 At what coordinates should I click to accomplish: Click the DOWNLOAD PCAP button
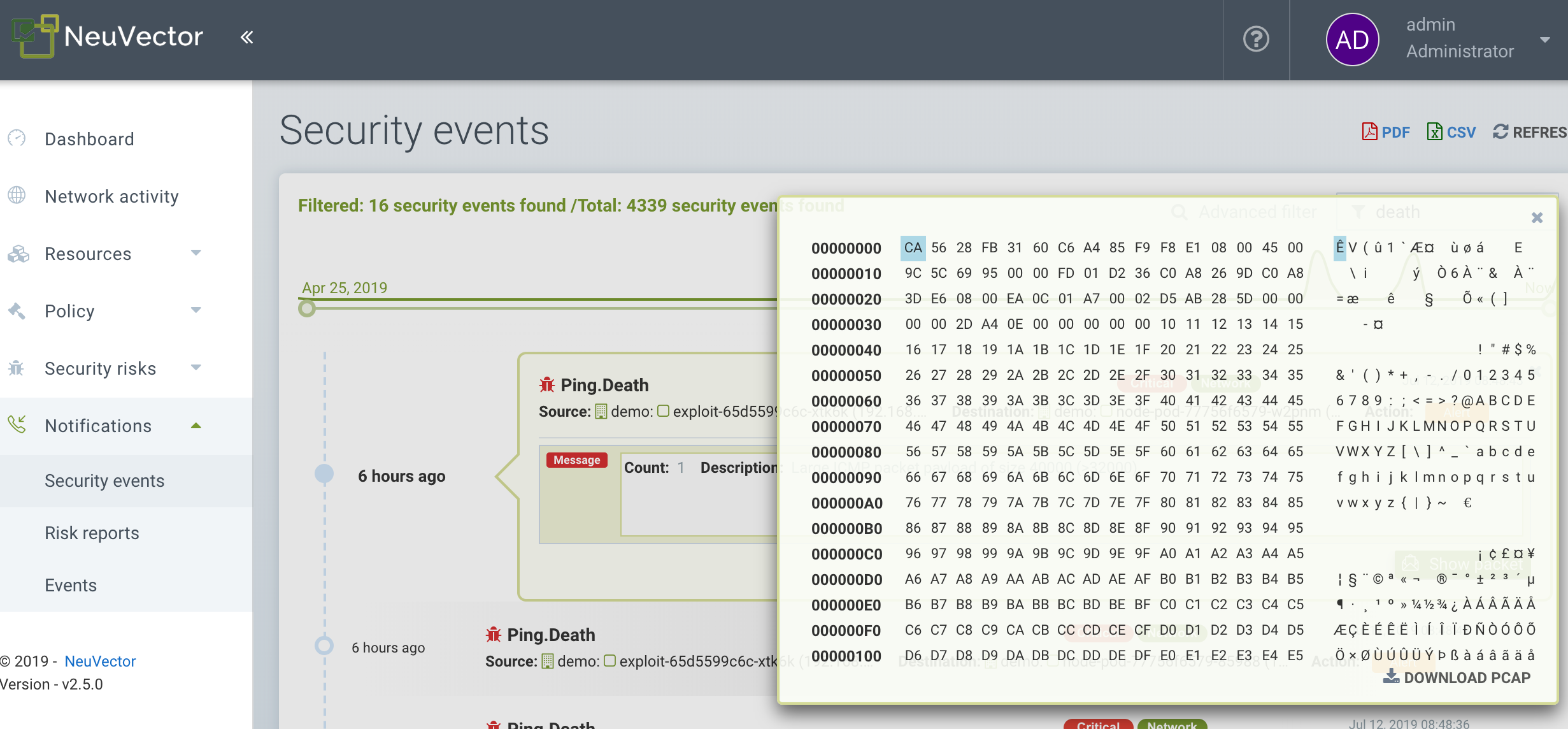tap(1459, 678)
